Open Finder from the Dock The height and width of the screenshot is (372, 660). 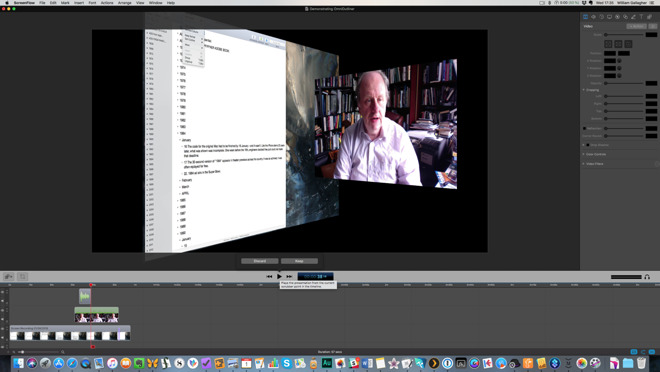tap(18, 363)
